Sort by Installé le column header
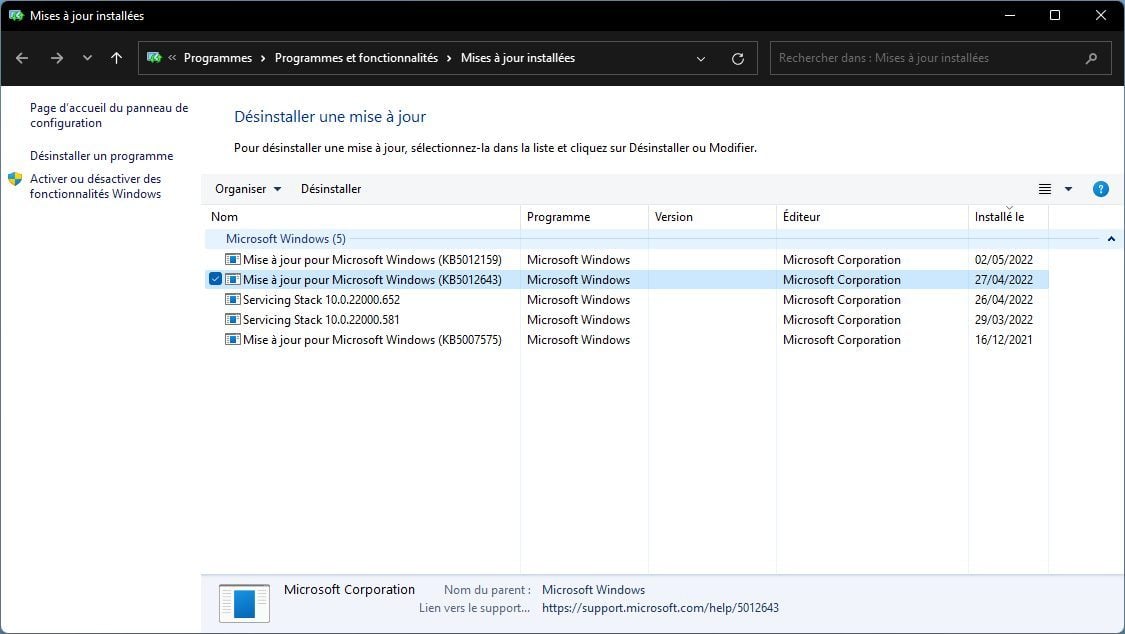1125x634 pixels. click(x=1008, y=217)
